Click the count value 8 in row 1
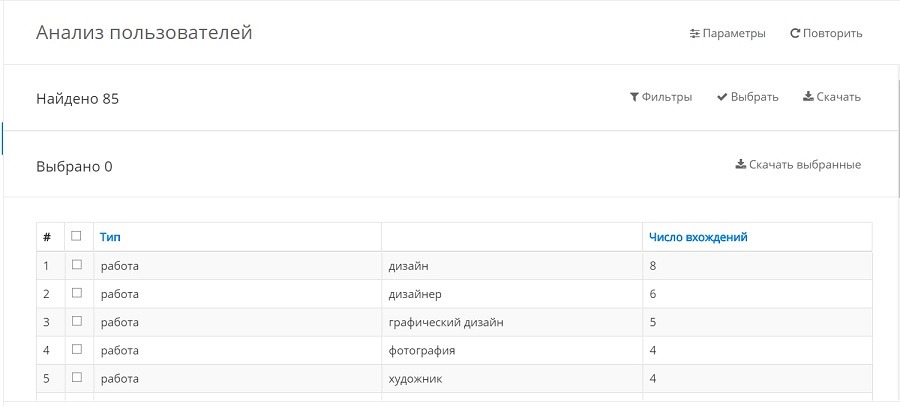Screen dimensions: 900x406 tap(653, 266)
